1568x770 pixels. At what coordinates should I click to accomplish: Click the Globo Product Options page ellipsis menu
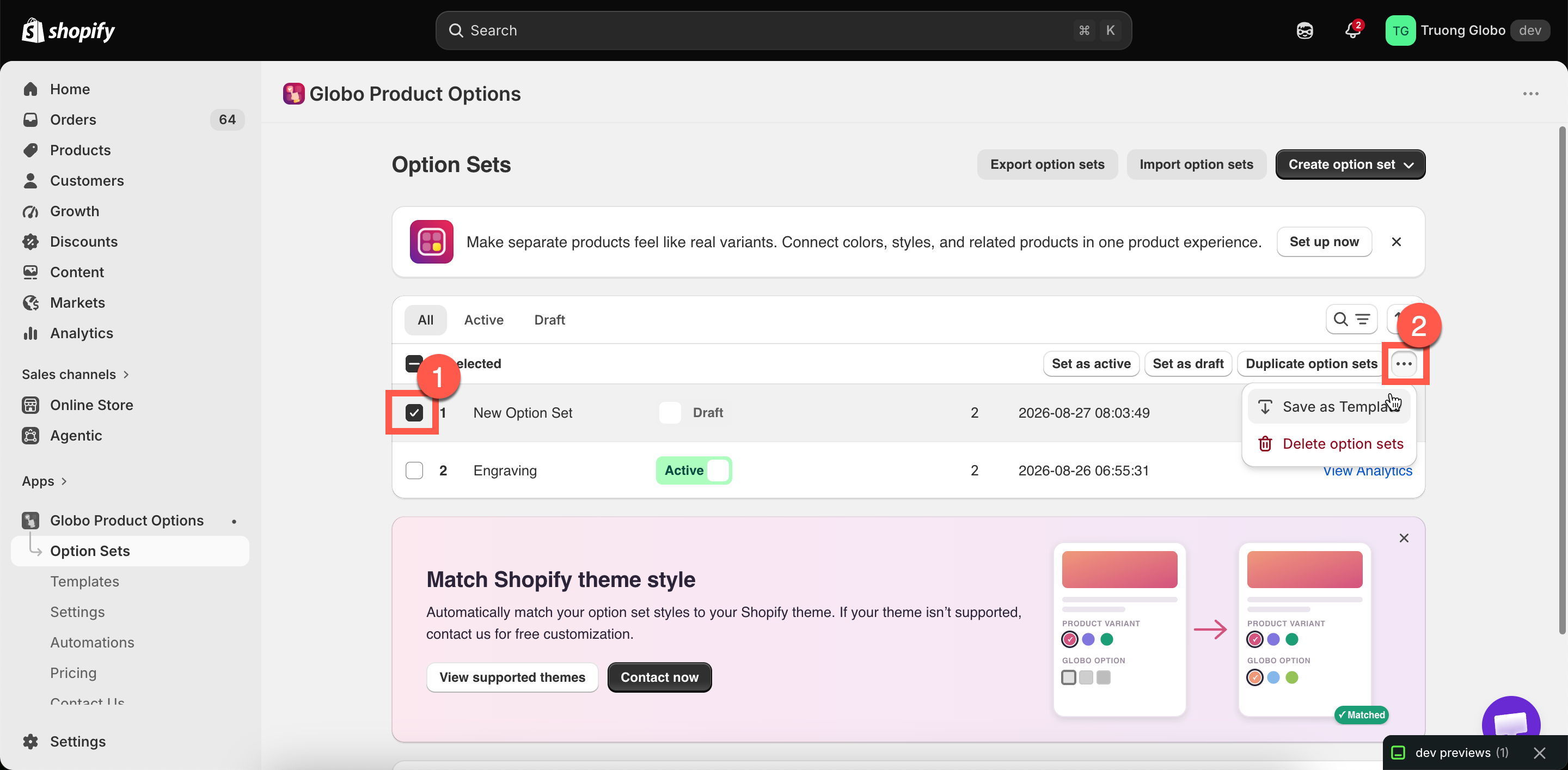[x=1530, y=94]
